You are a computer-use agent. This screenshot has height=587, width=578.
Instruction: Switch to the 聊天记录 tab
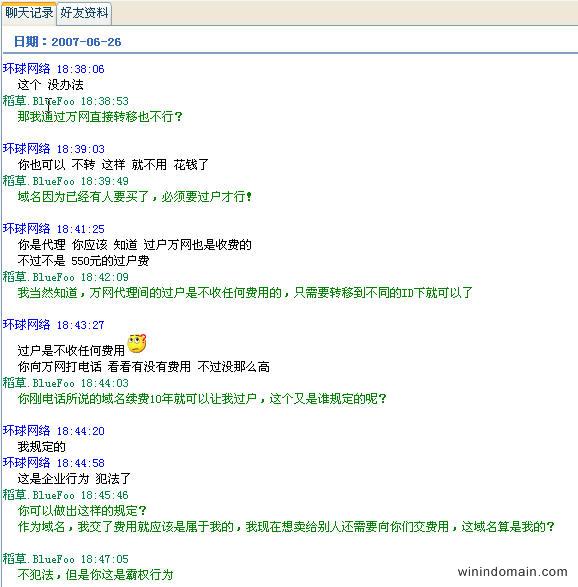[x=29, y=13]
